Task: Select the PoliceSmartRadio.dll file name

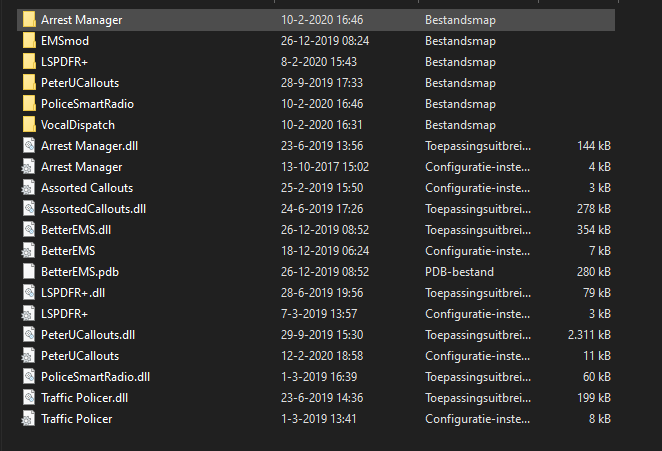Action: click(95, 376)
